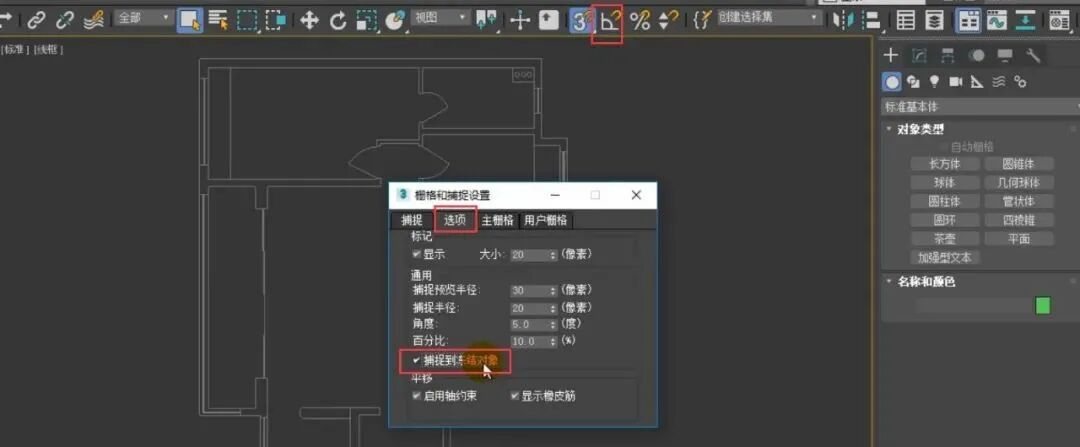Select the Lights category bulb icon
This screenshot has height=447, width=1080.
(x=934, y=82)
